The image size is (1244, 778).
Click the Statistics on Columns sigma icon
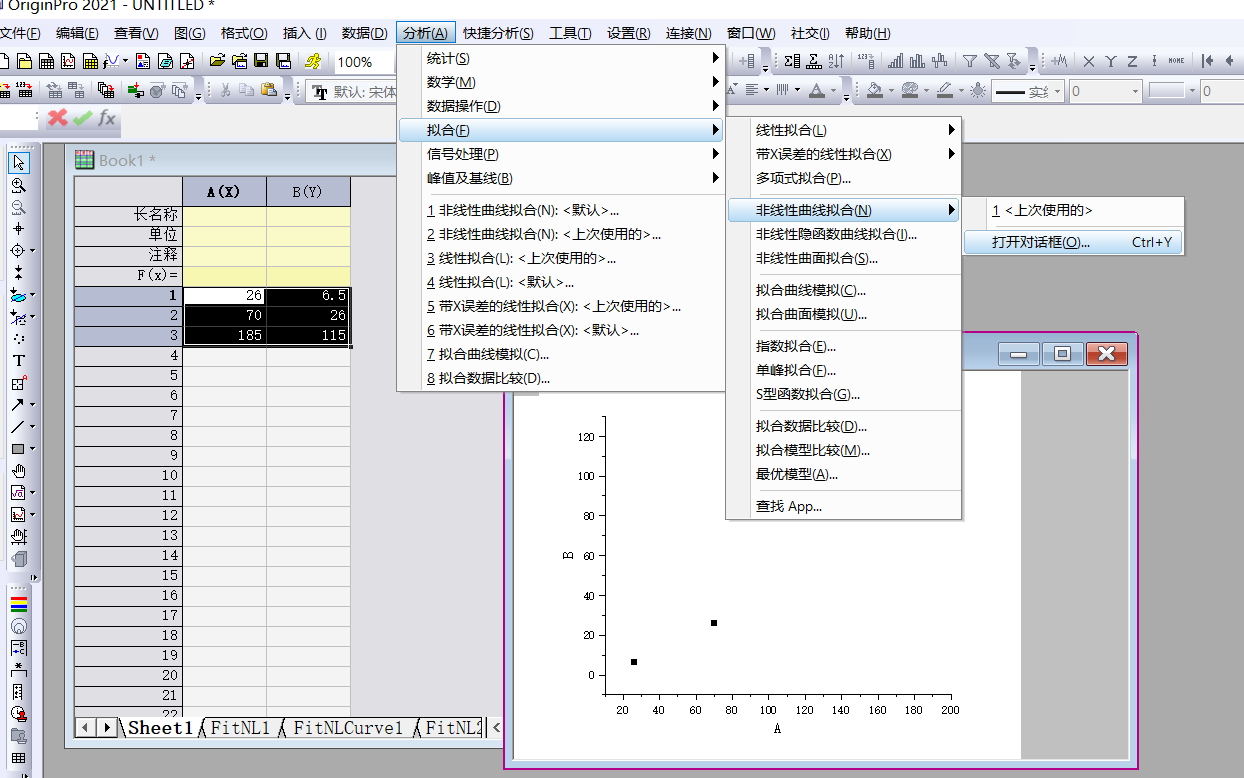[x=792, y=62]
